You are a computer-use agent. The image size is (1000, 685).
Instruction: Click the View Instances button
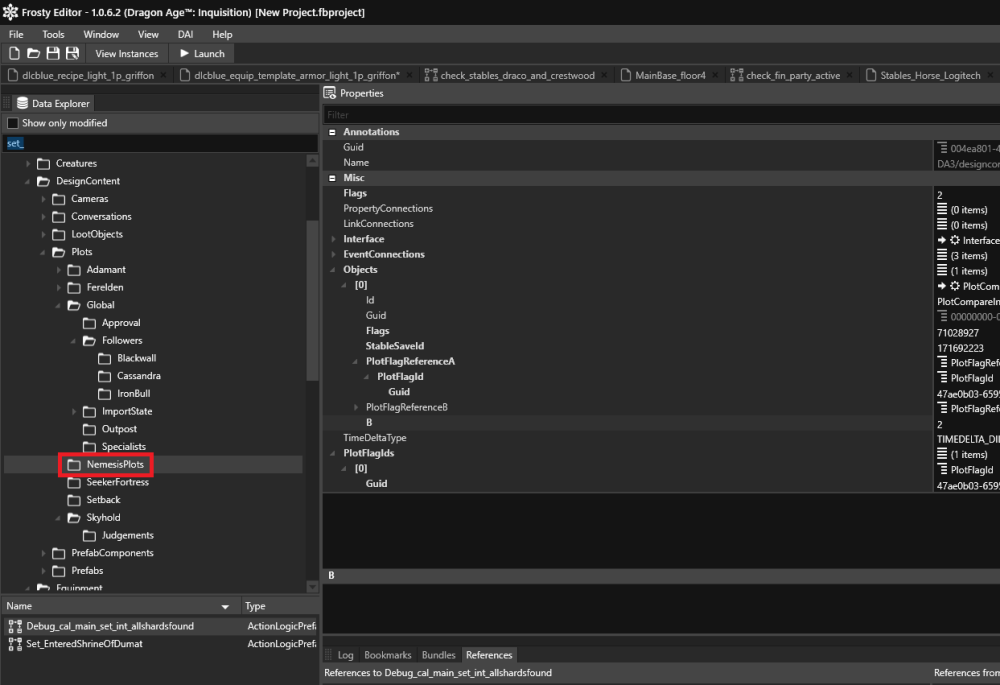126,53
